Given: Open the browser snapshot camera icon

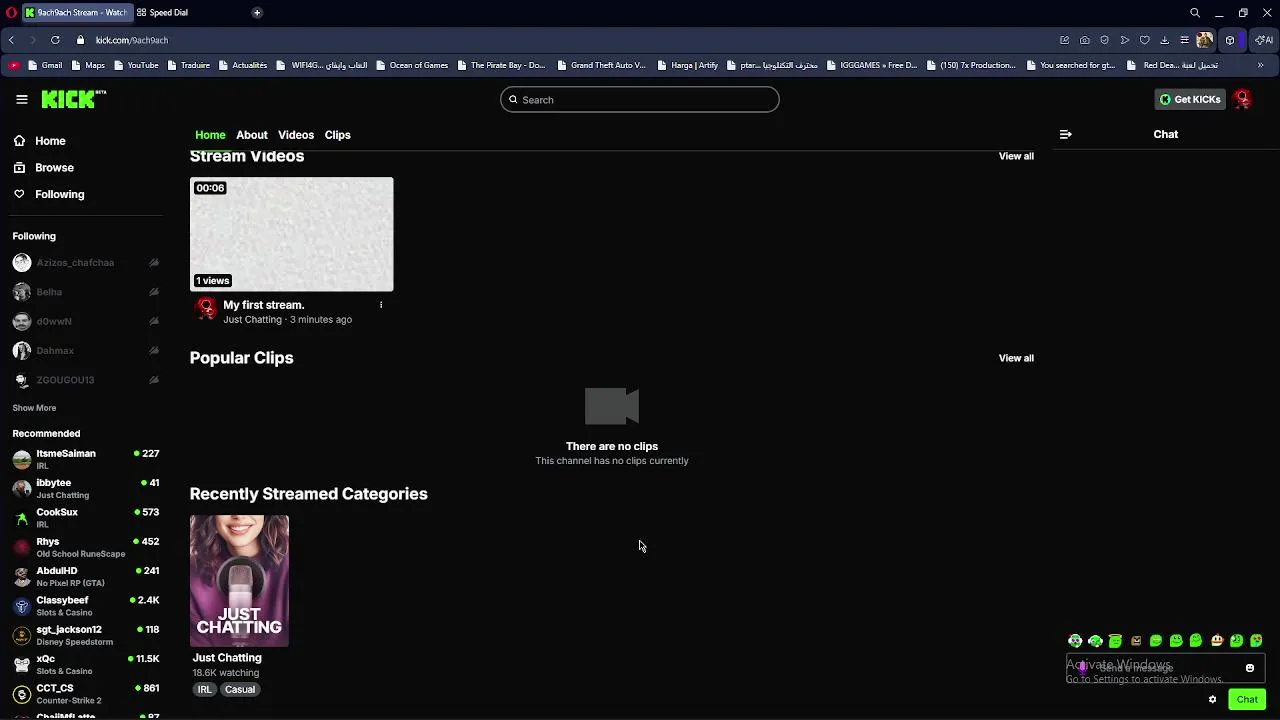Looking at the screenshot, I should point(1085,40).
